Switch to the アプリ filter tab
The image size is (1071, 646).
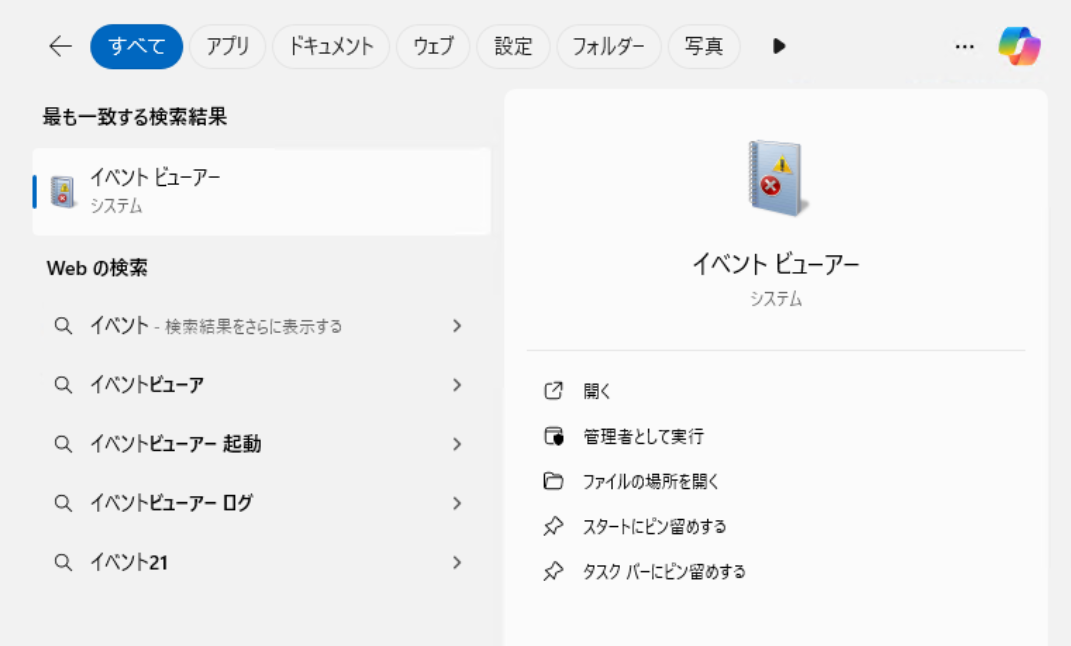227,47
